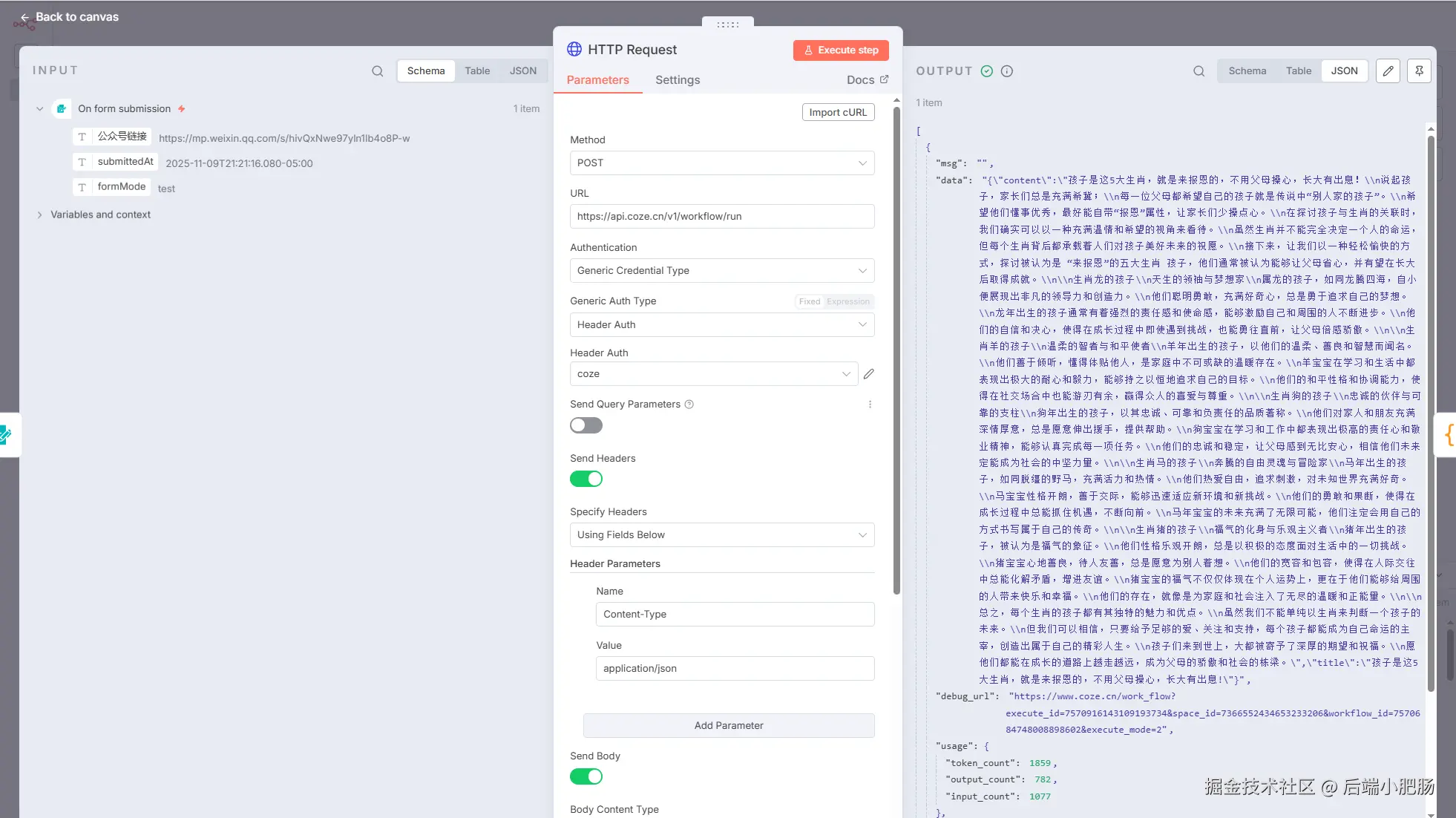Click the Send Query Parameters help icon

tap(689, 405)
